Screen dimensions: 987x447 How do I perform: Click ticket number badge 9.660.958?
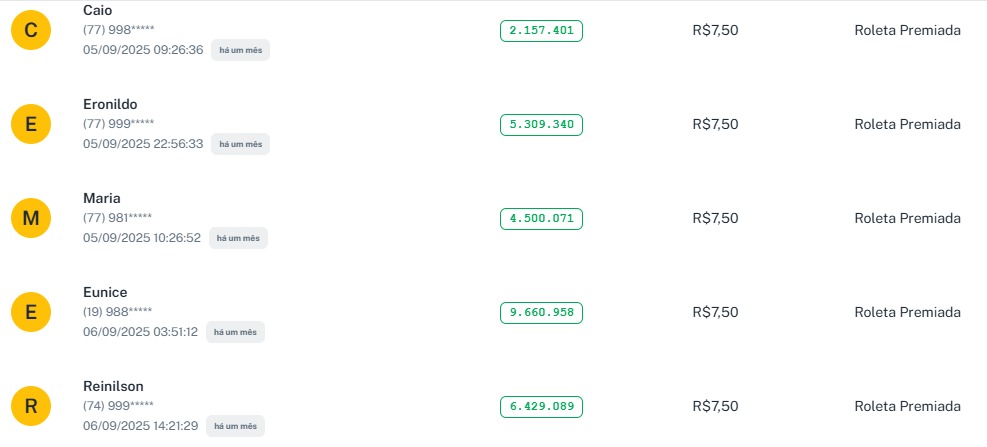[x=541, y=313]
